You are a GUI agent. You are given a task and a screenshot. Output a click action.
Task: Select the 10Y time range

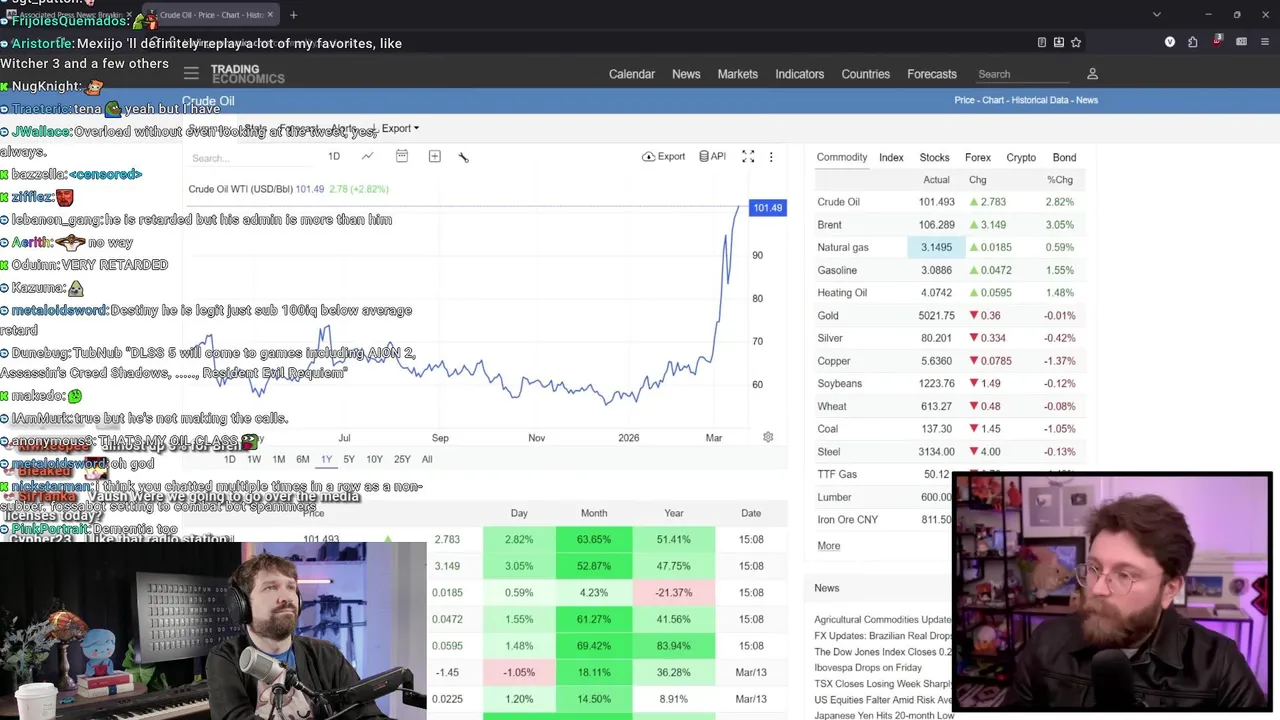tap(374, 459)
